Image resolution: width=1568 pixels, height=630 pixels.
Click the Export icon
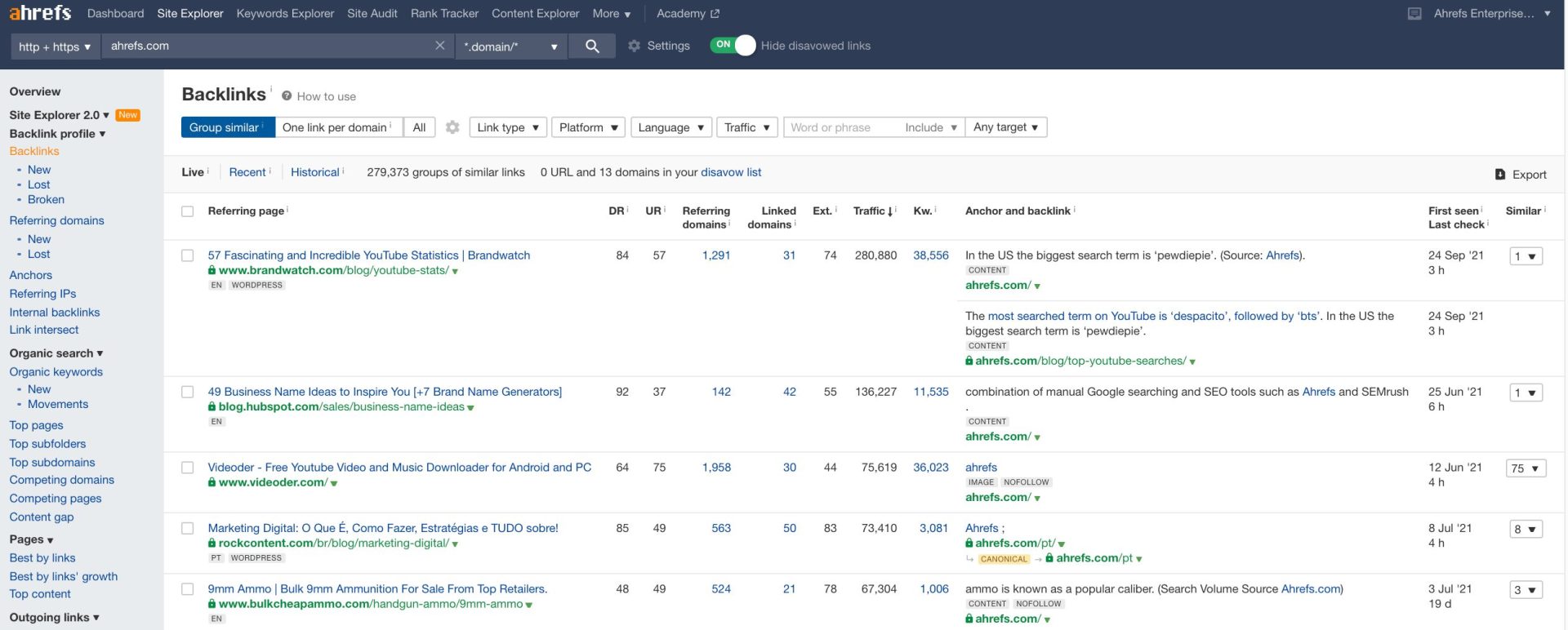tap(1500, 175)
